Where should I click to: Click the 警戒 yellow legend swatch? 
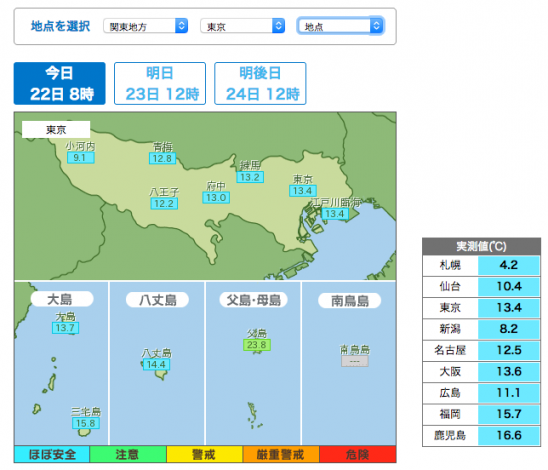coord(204,454)
